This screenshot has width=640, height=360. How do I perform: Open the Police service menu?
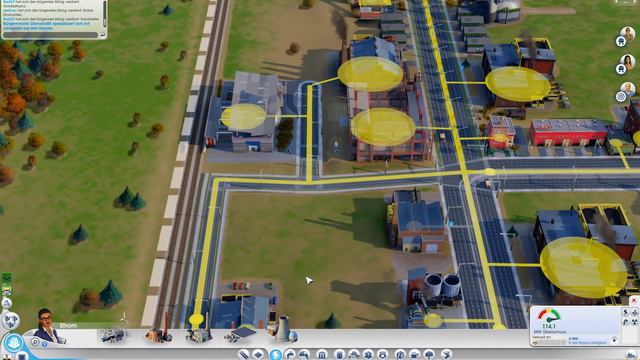point(382,355)
